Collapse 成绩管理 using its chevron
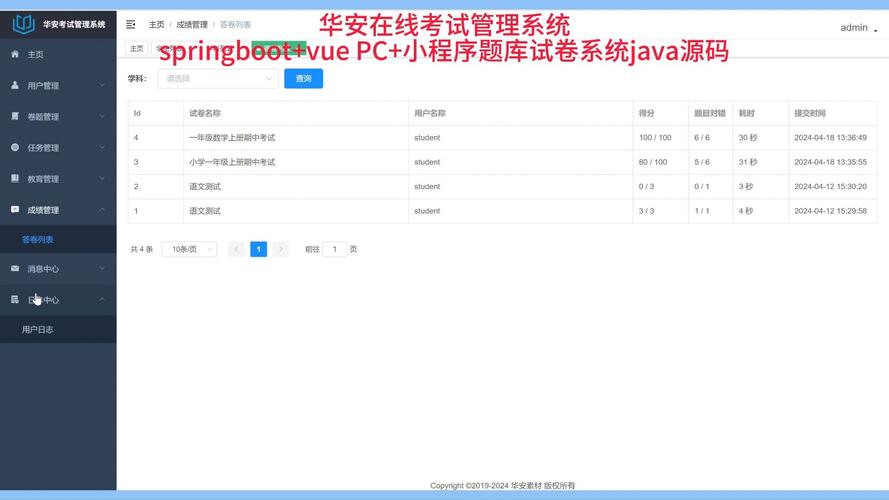 pos(102,210)
